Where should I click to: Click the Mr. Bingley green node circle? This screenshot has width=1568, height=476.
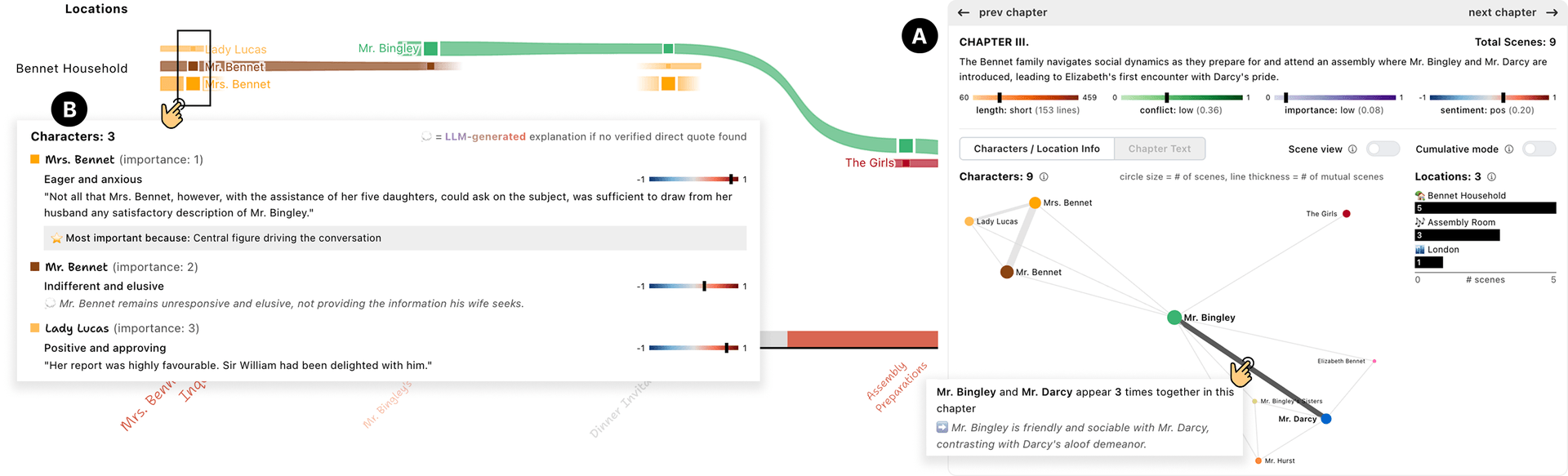tap(1174, 318)
